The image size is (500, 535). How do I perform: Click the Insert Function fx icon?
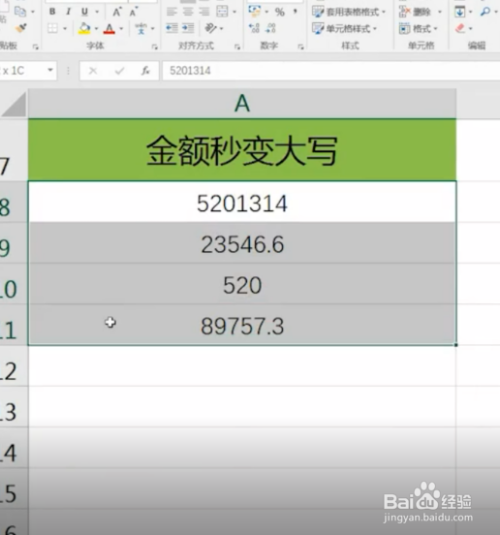pos(145,71)
